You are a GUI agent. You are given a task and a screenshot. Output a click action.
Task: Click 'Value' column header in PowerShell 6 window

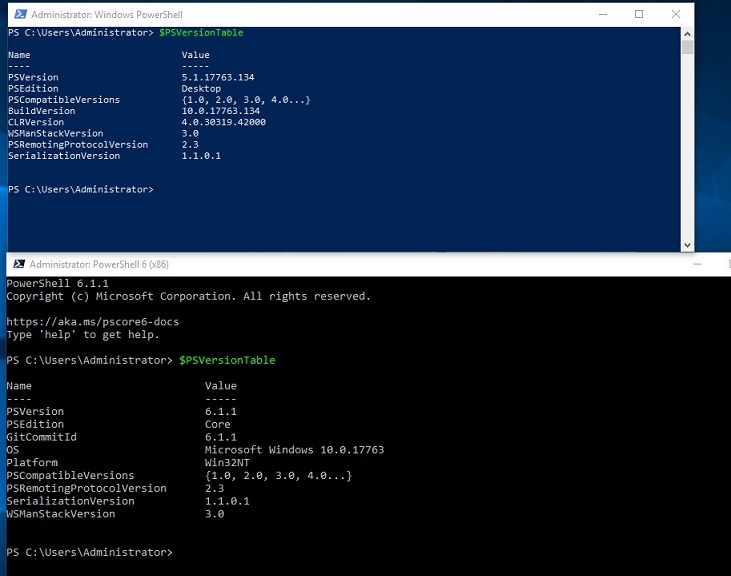221,386
